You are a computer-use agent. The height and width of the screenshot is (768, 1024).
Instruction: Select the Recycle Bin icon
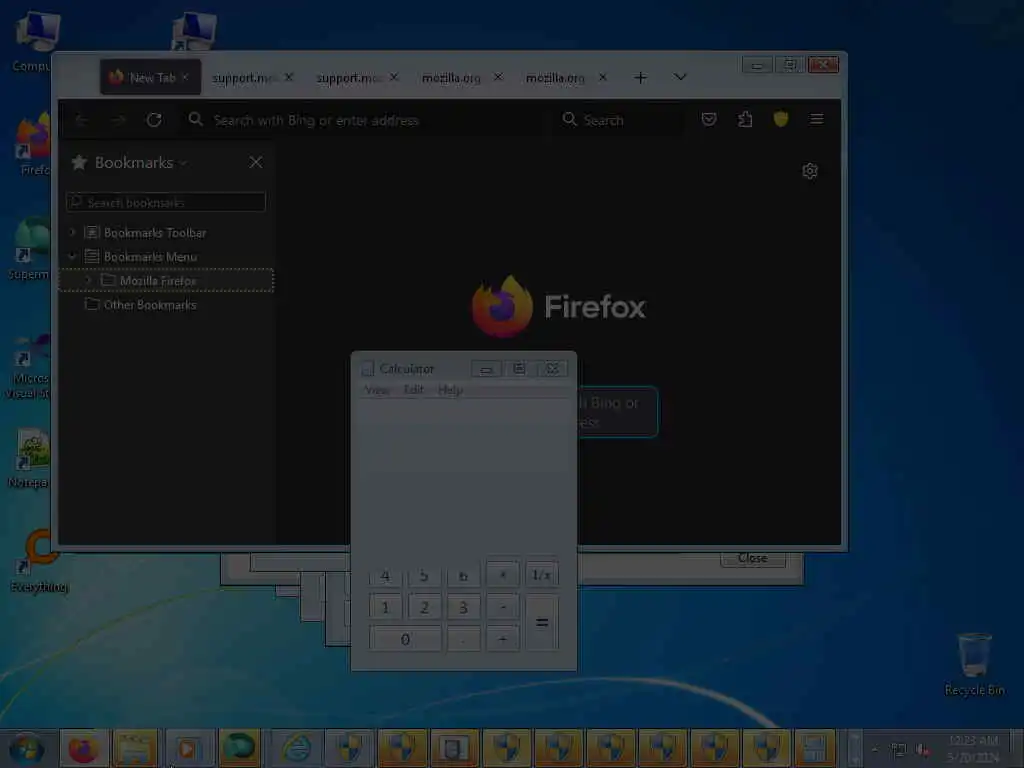pyautogui.click(x=974, y=665)
